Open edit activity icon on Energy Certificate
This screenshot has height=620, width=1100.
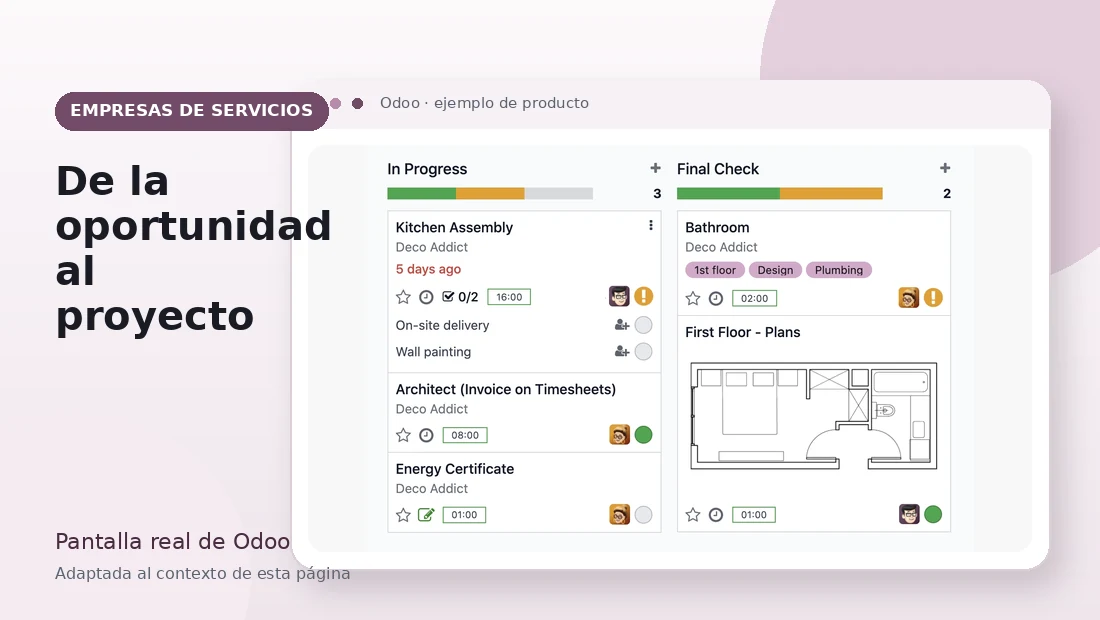[427, 515]
